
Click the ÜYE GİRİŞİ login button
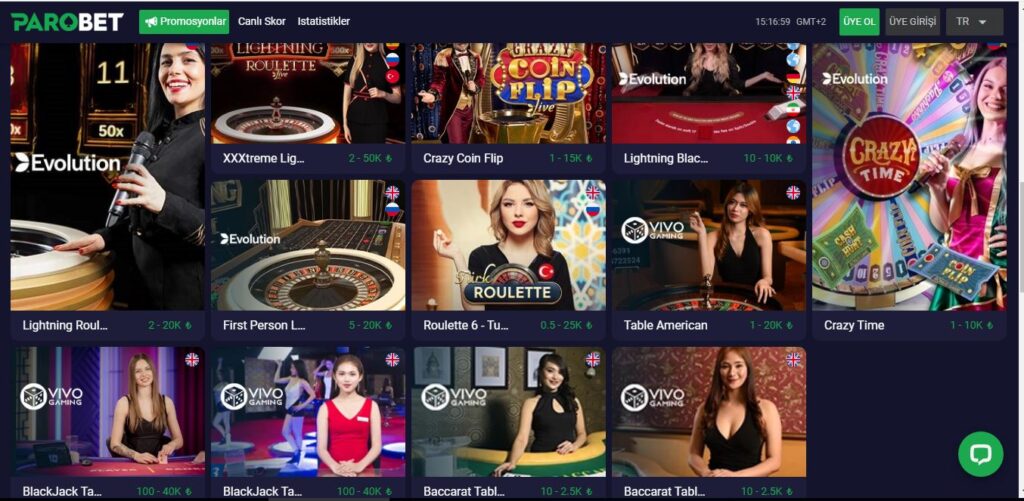[913, 22]
